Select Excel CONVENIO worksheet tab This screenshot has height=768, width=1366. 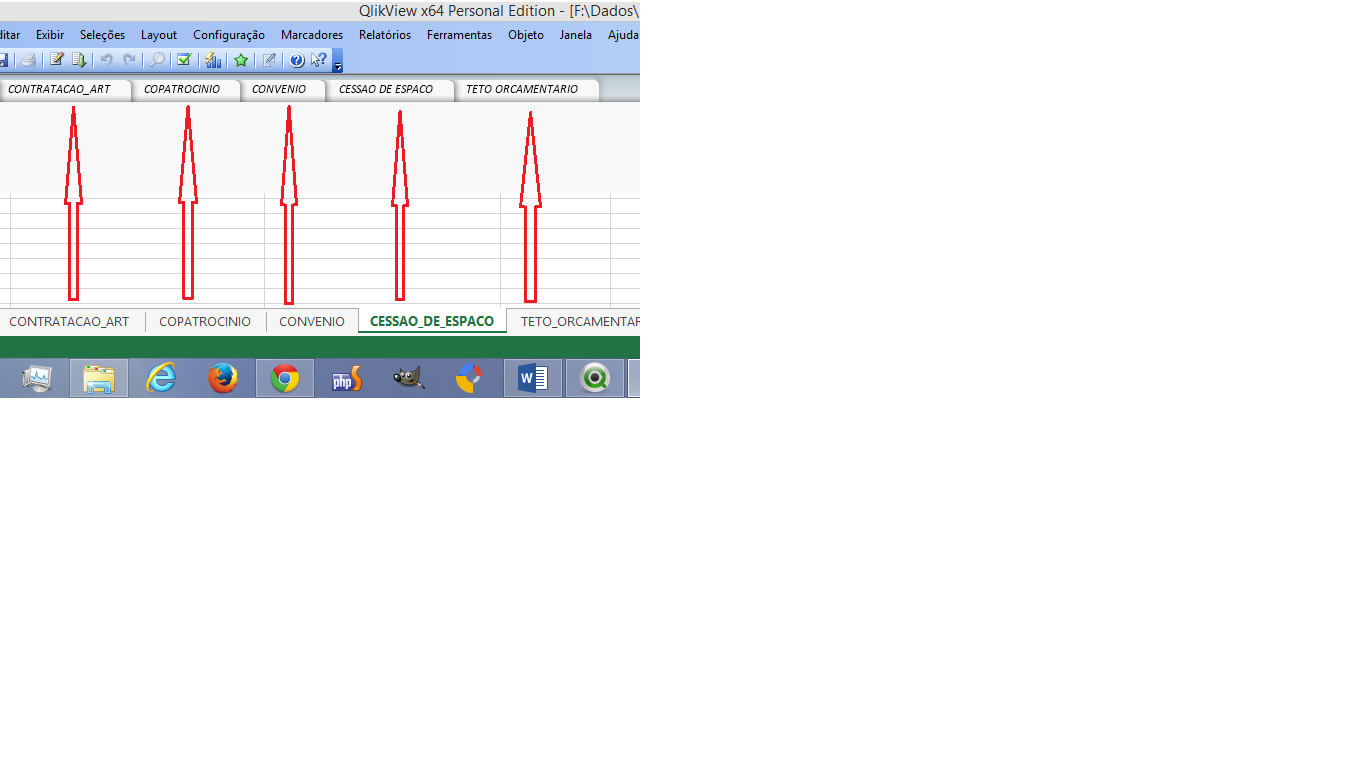(x=312, y=322)
